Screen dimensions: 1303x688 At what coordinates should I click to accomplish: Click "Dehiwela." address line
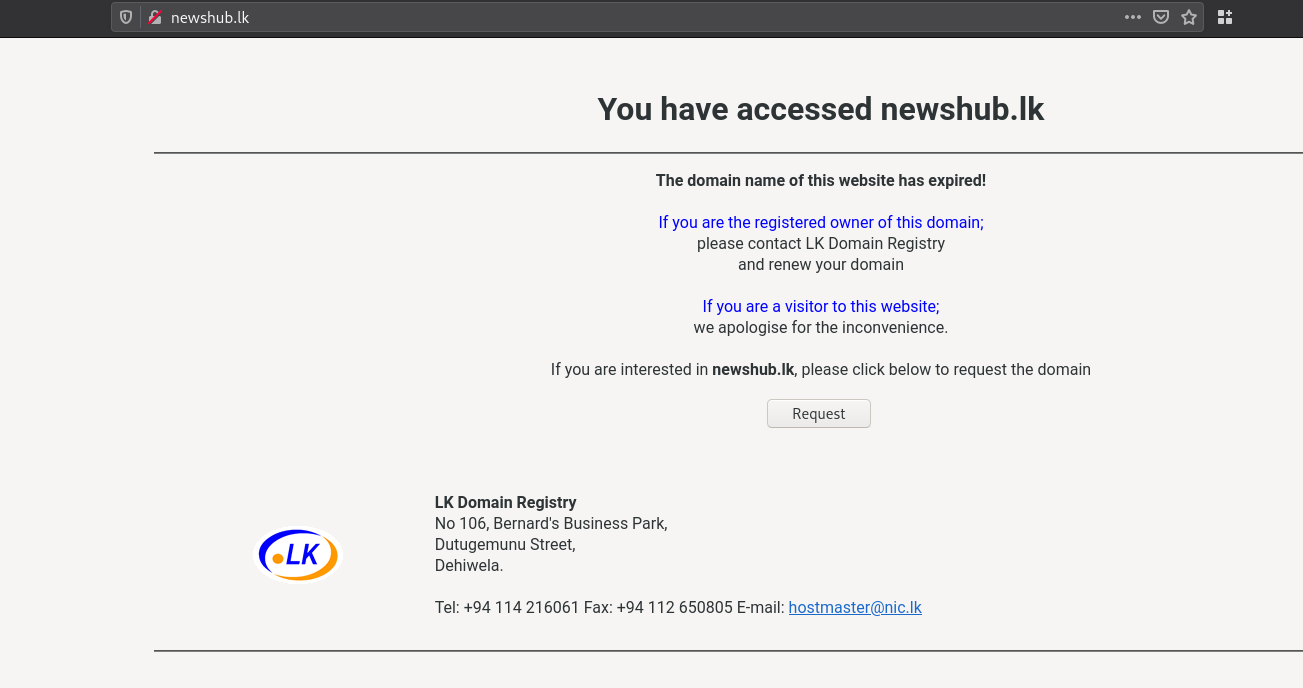(469, 565)
